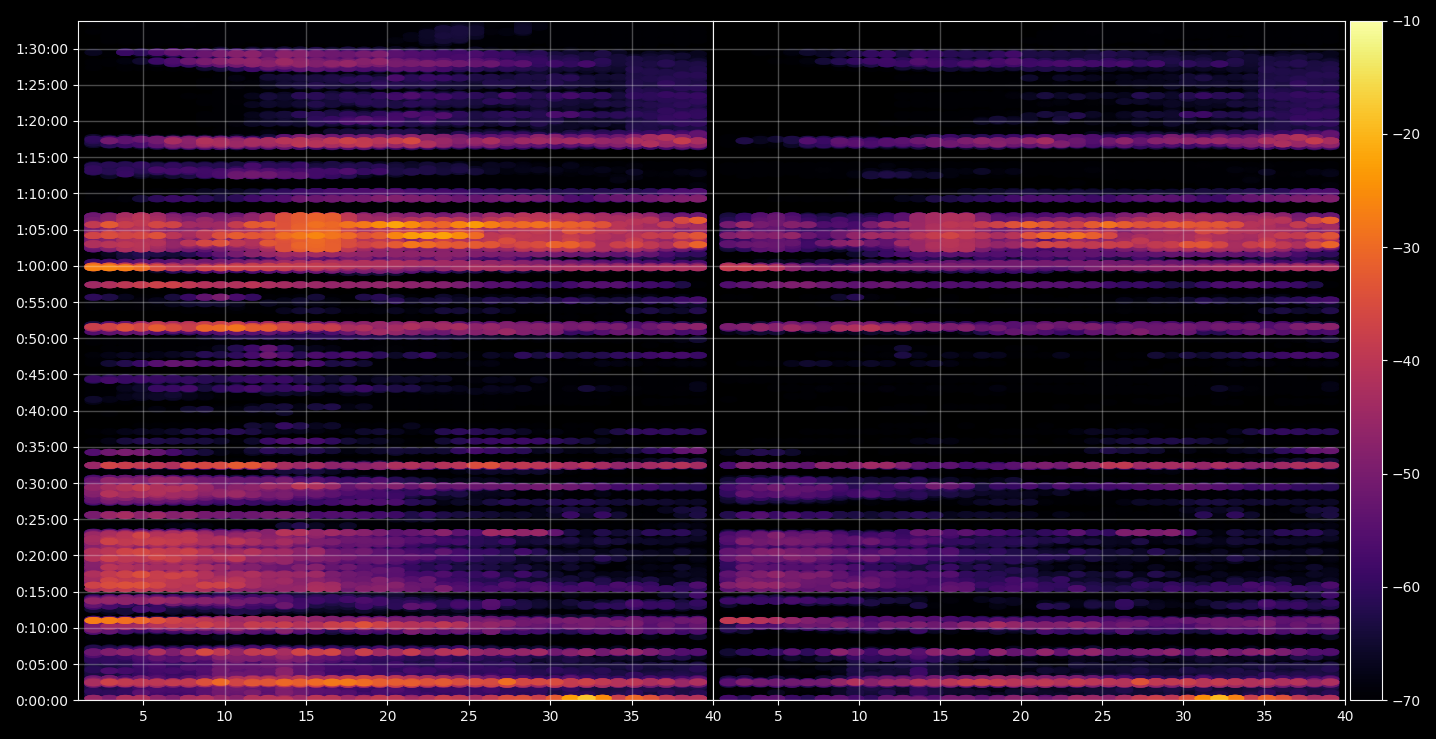Click x-axis label 35 under the left heatmap
Image resolution: width=1436 pixels, height=739 pixels.
(632, 717)
